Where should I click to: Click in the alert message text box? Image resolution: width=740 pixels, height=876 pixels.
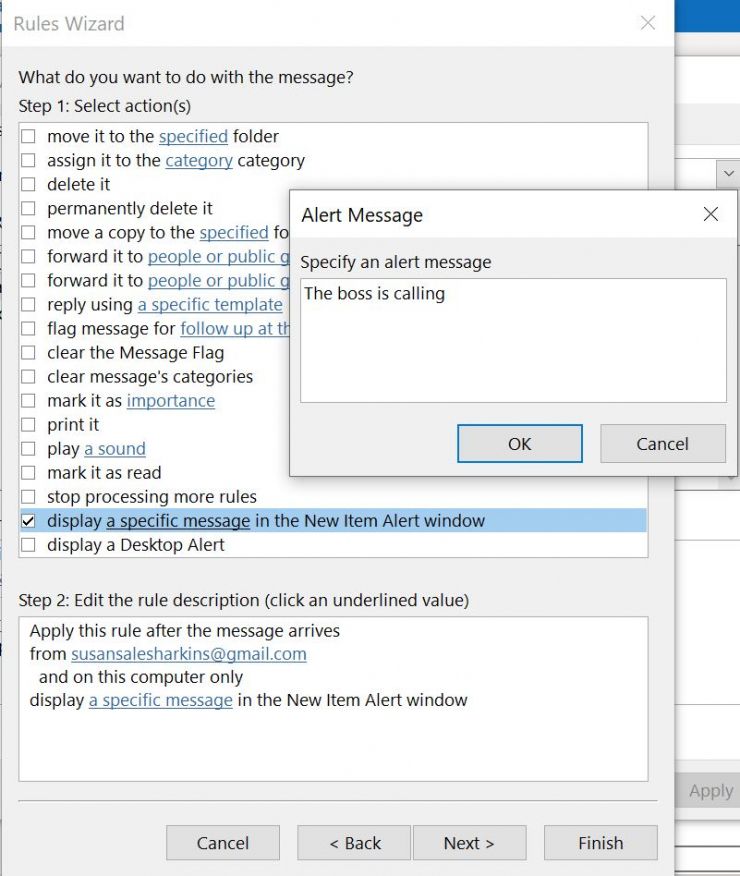[x=513, y=340]
